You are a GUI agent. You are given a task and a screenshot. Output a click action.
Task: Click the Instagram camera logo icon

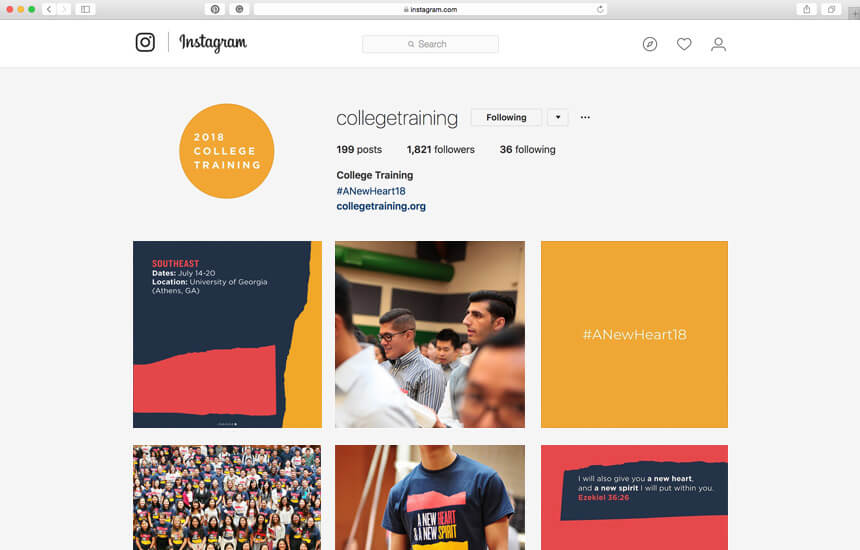[145, 42]
